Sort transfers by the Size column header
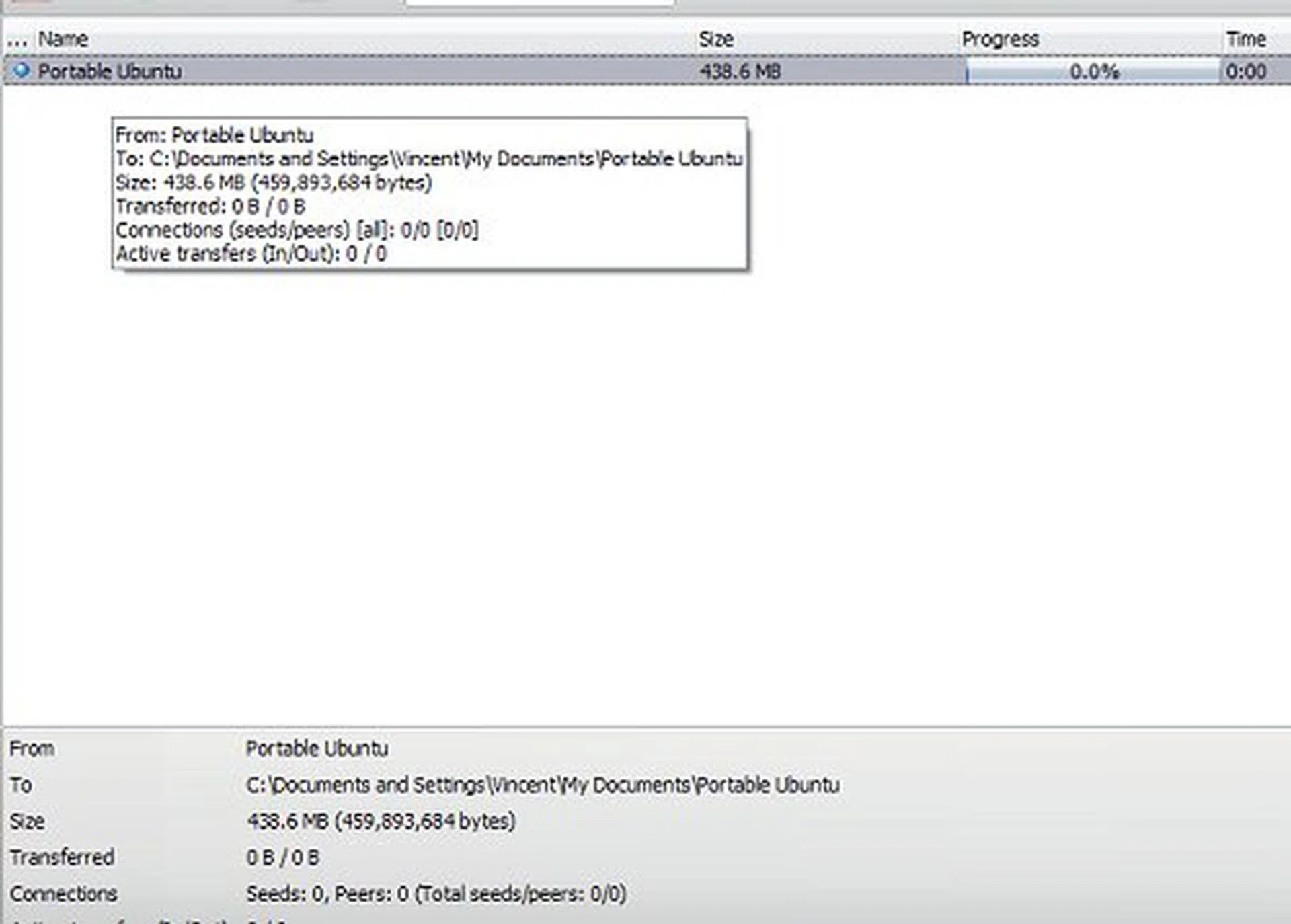Image resolution: width=1291 pixels, height=924 pixels. pyautogui.click(x=716, y=40)
